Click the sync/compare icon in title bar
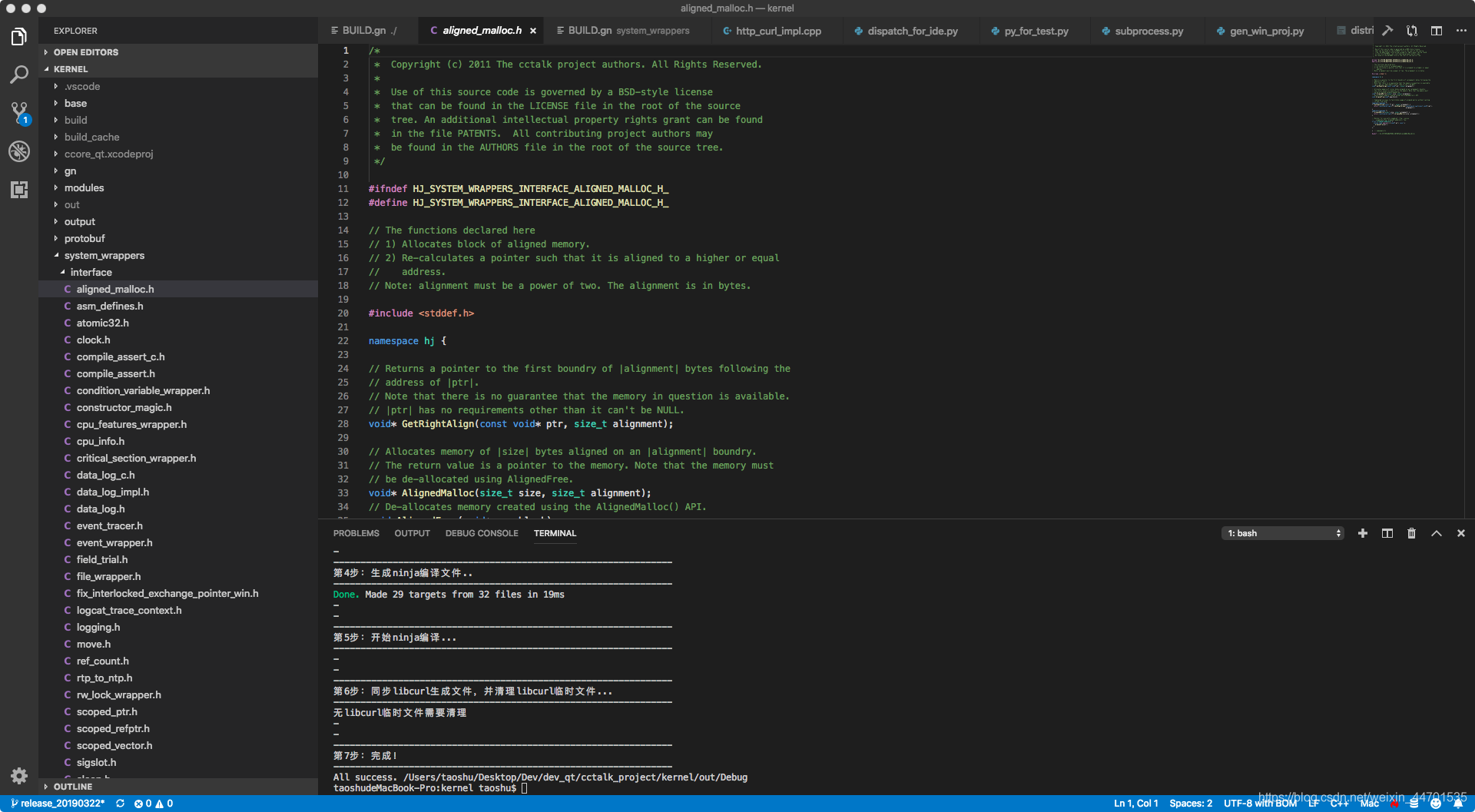The width and height of the screenshot is (1475, 812). tap(1412, 30)
